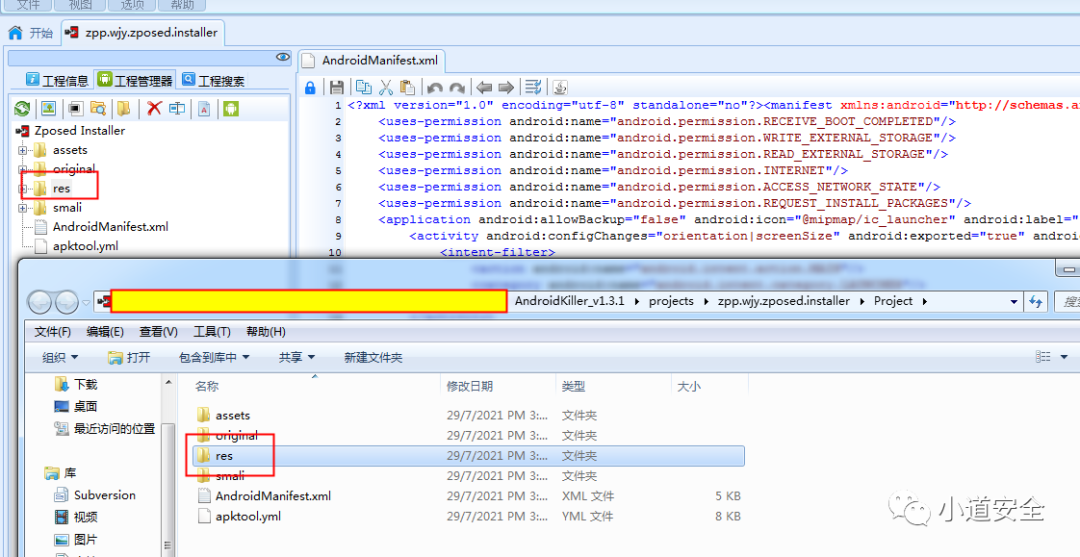Open the 组织 dropdown in Explorer

[x=60, y=357]
